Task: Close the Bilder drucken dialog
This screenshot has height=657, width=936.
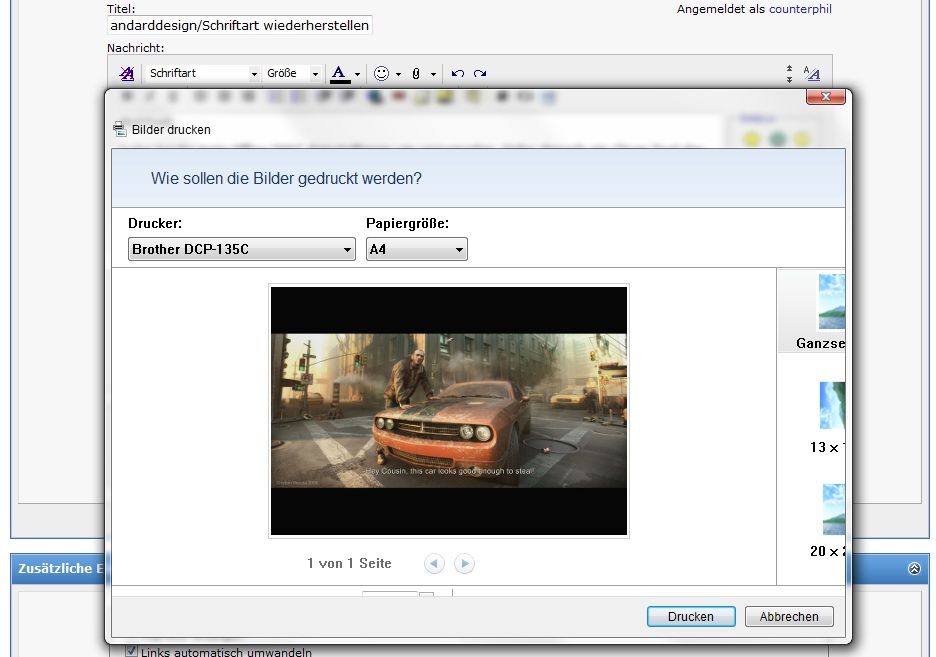Action: 826,97
